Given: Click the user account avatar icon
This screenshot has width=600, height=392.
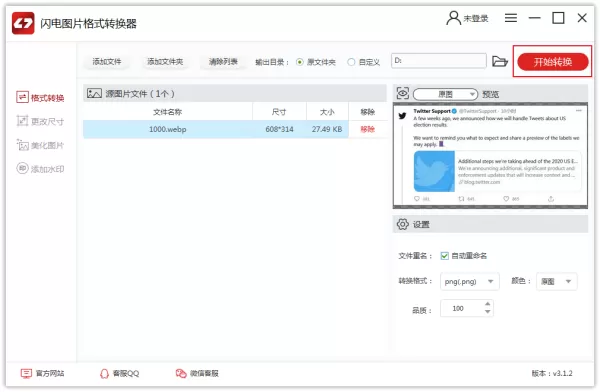Looking at the screenshot, I should [x=453, y=18].
